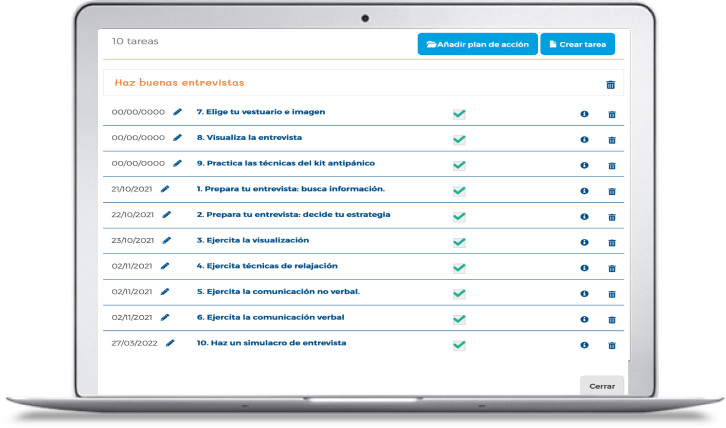Delete task 'Ejercita técnicas de relajación'
726x428 pixels.
(x=612, y=268)
